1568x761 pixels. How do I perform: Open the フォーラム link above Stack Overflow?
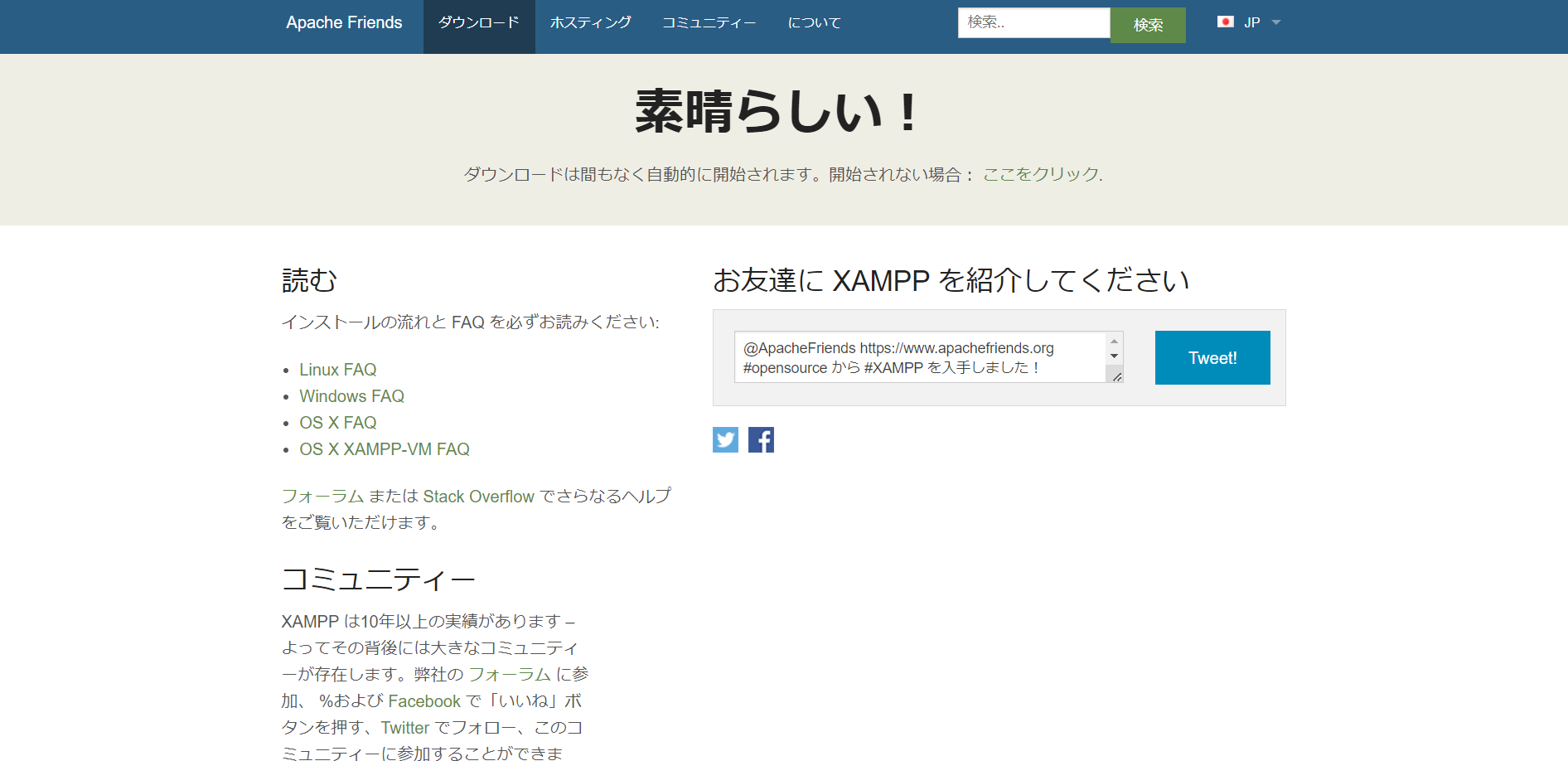322,496
